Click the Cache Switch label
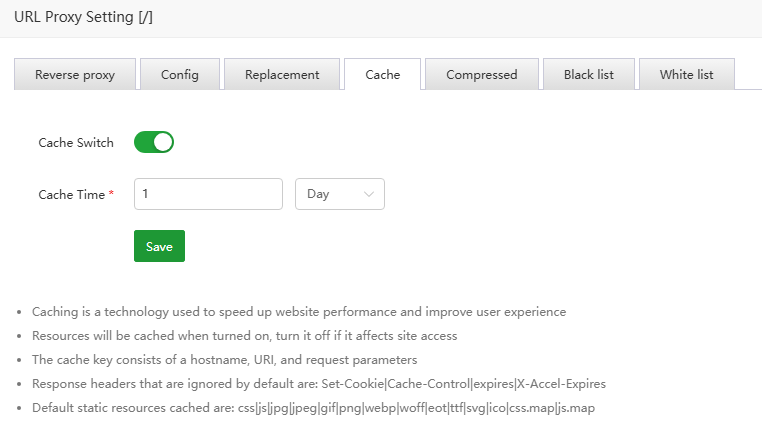 pyautogui.click(x=76, y=143)
